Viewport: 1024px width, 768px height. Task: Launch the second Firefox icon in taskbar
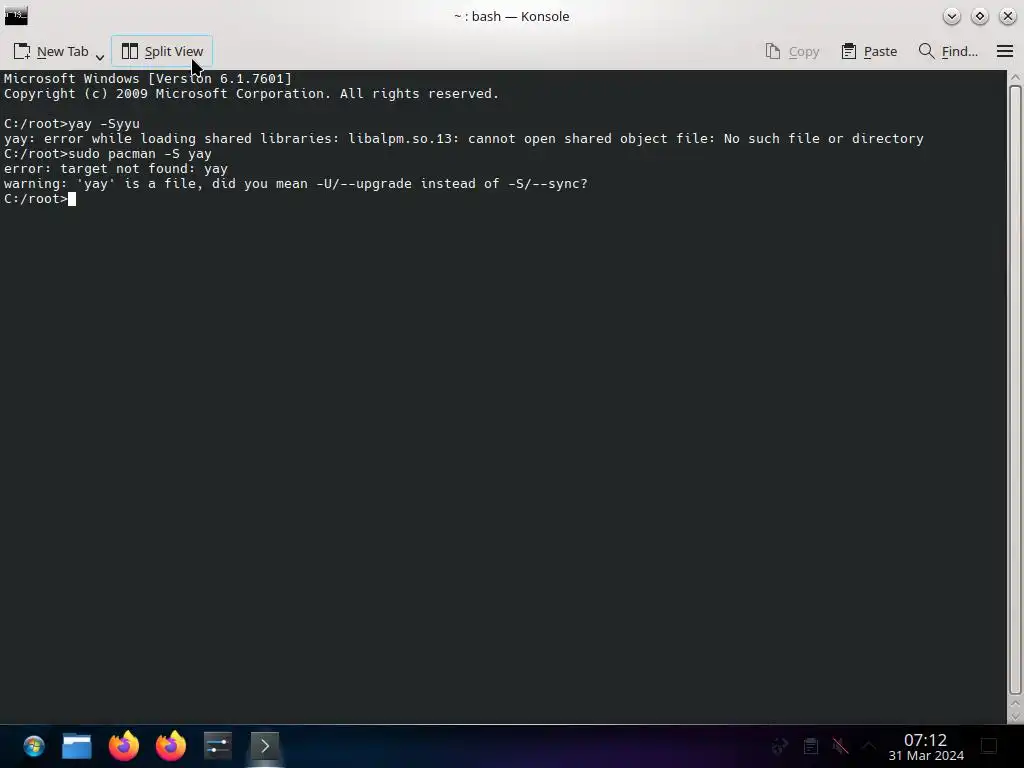[170, 746]
